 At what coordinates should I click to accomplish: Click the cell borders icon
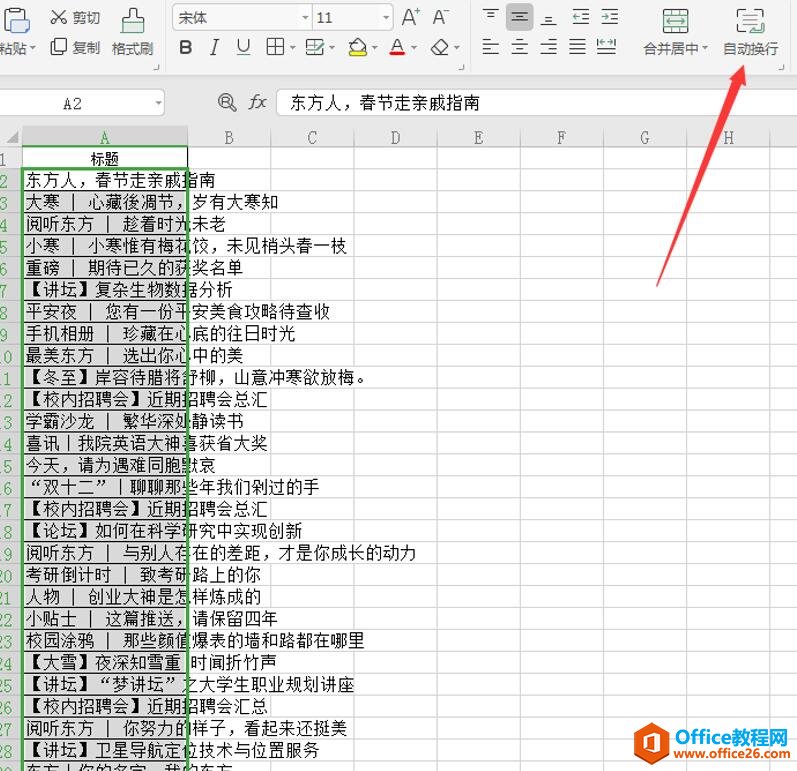275,47
